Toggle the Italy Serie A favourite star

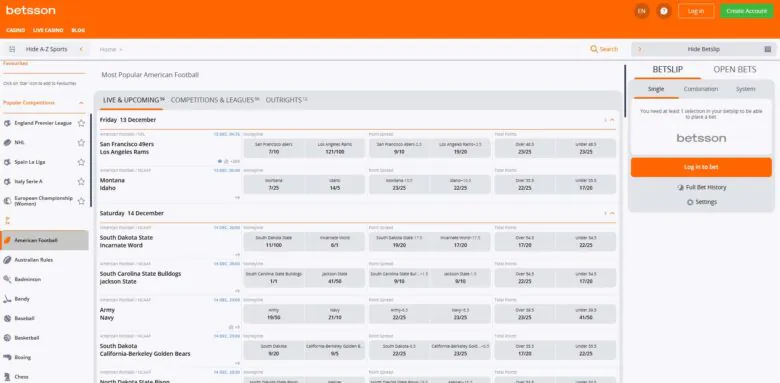click(x=81, y=182)
